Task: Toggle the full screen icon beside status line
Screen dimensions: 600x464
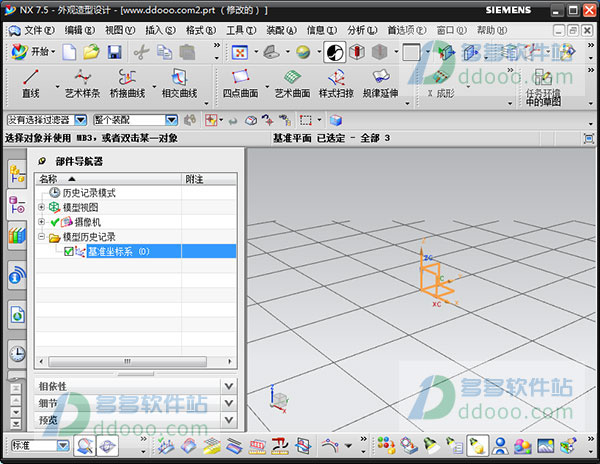Action: (589, 138)
